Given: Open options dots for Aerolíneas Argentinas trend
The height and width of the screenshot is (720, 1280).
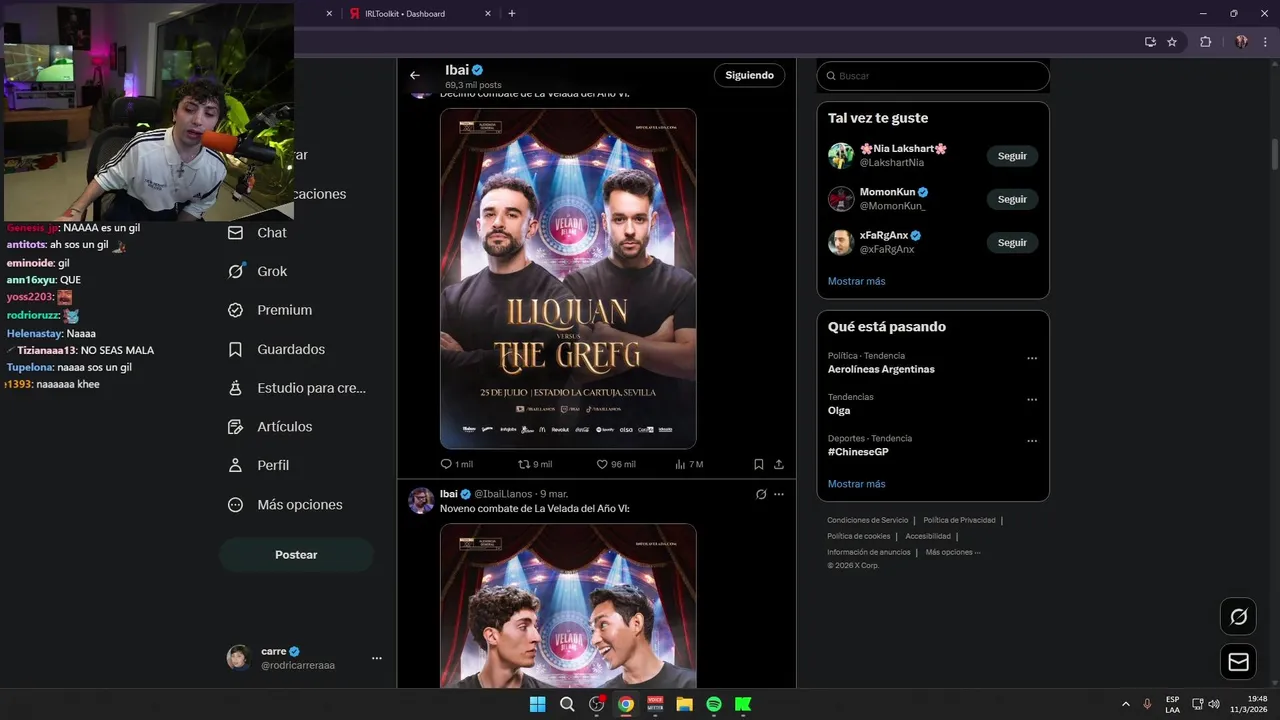Looking at the screenshot, I should point(1032,358).
